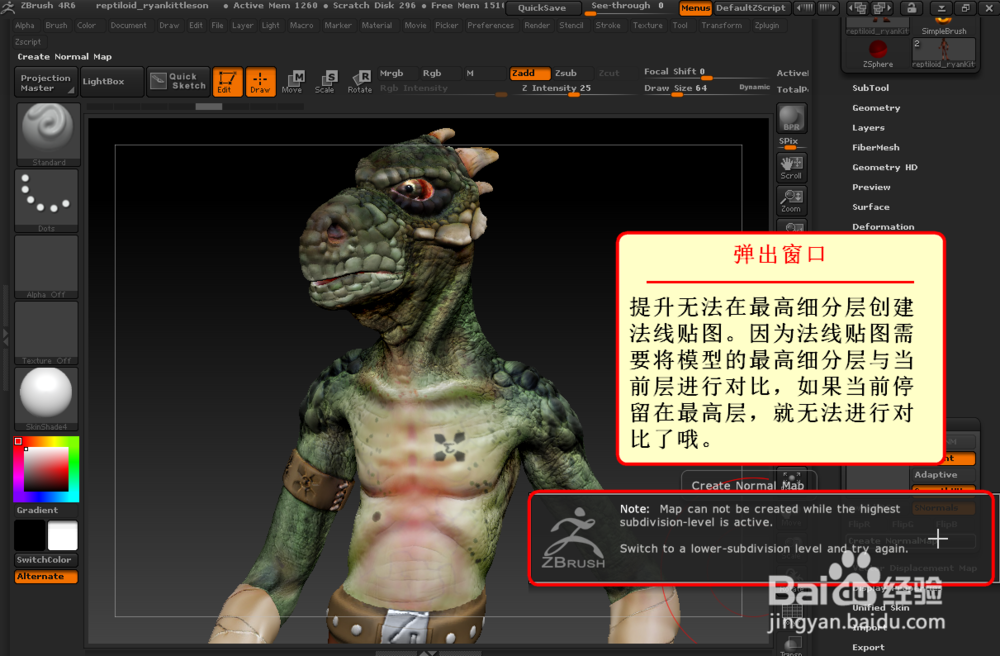Open the Alpha Off selector
Image resolution: width=1000 pixels, height=656 pixels.
tap(47, 266)
